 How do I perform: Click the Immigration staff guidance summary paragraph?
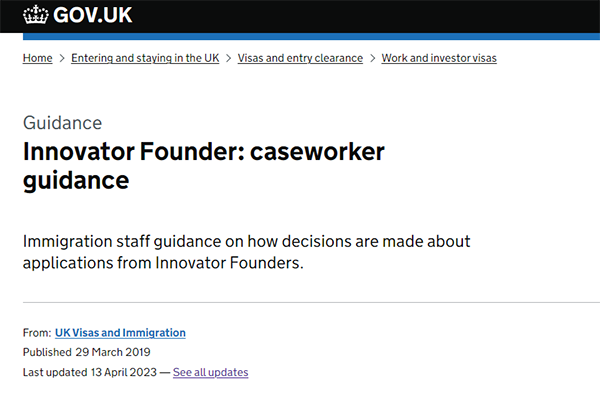click(x=246, y=252)
